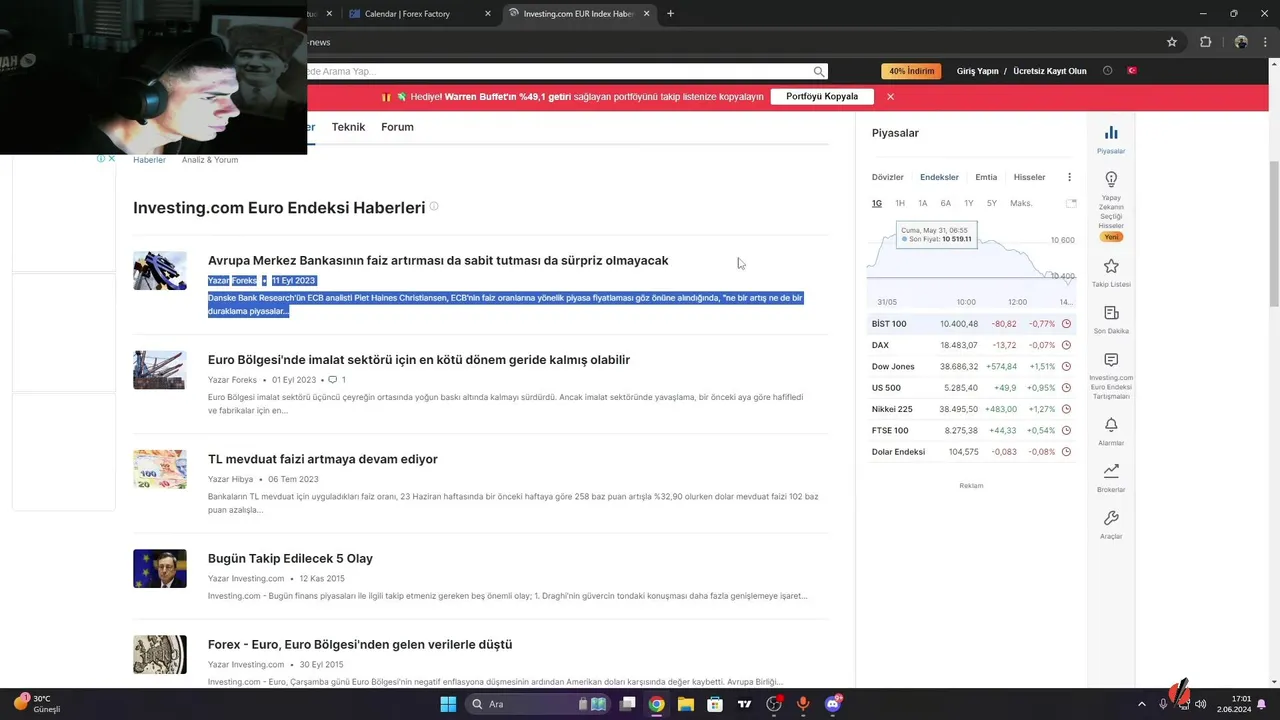The height and width of the screenshot is (720, 1280).
Task: Close the red Warren Buffet promo banner
Action: [x=890, y=97]
